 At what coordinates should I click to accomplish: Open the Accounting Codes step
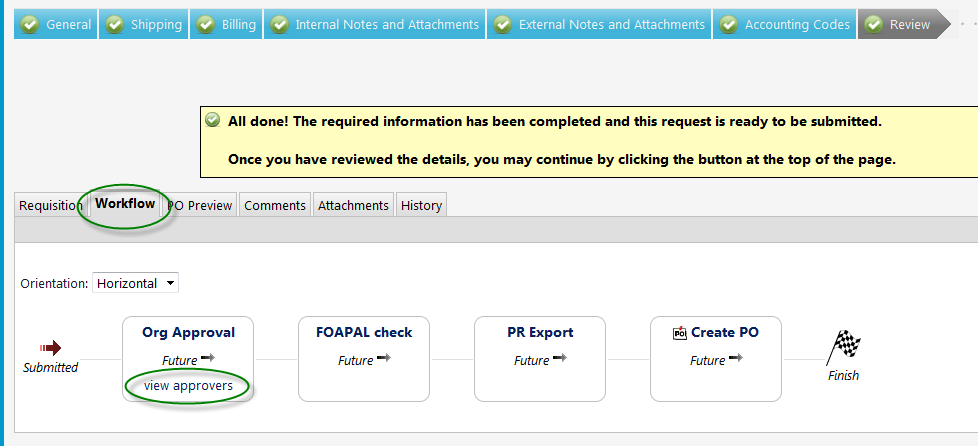tap(785, 25)
